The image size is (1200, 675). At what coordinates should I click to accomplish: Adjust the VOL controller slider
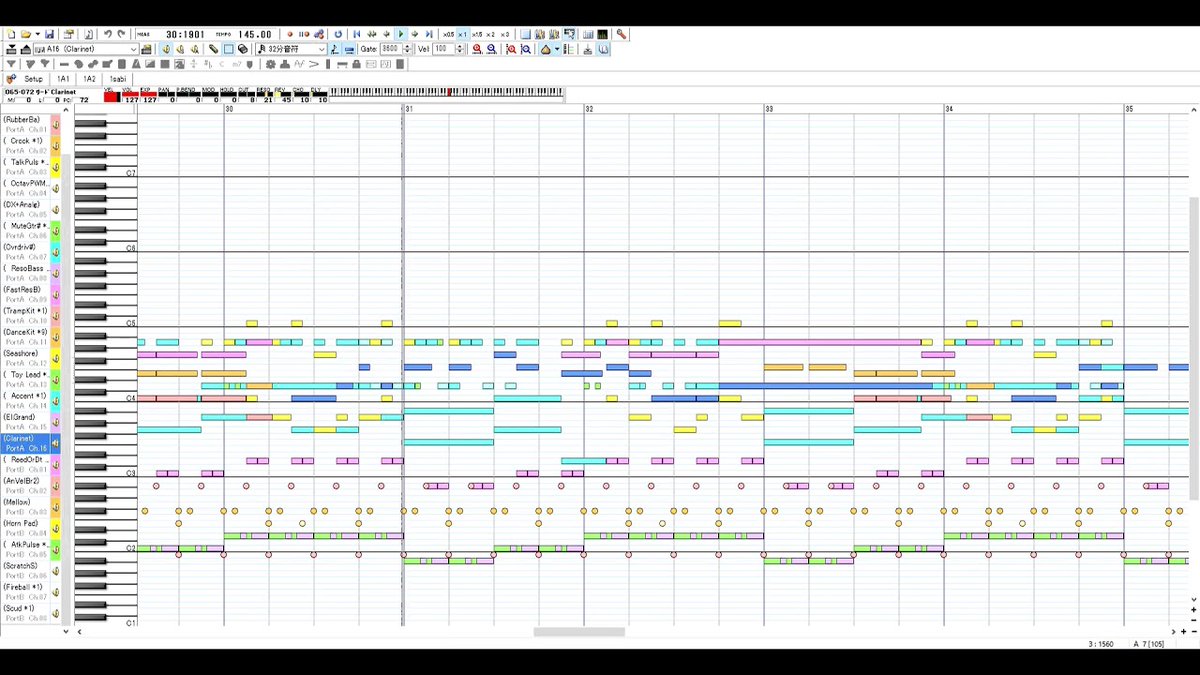coord(131,94)
